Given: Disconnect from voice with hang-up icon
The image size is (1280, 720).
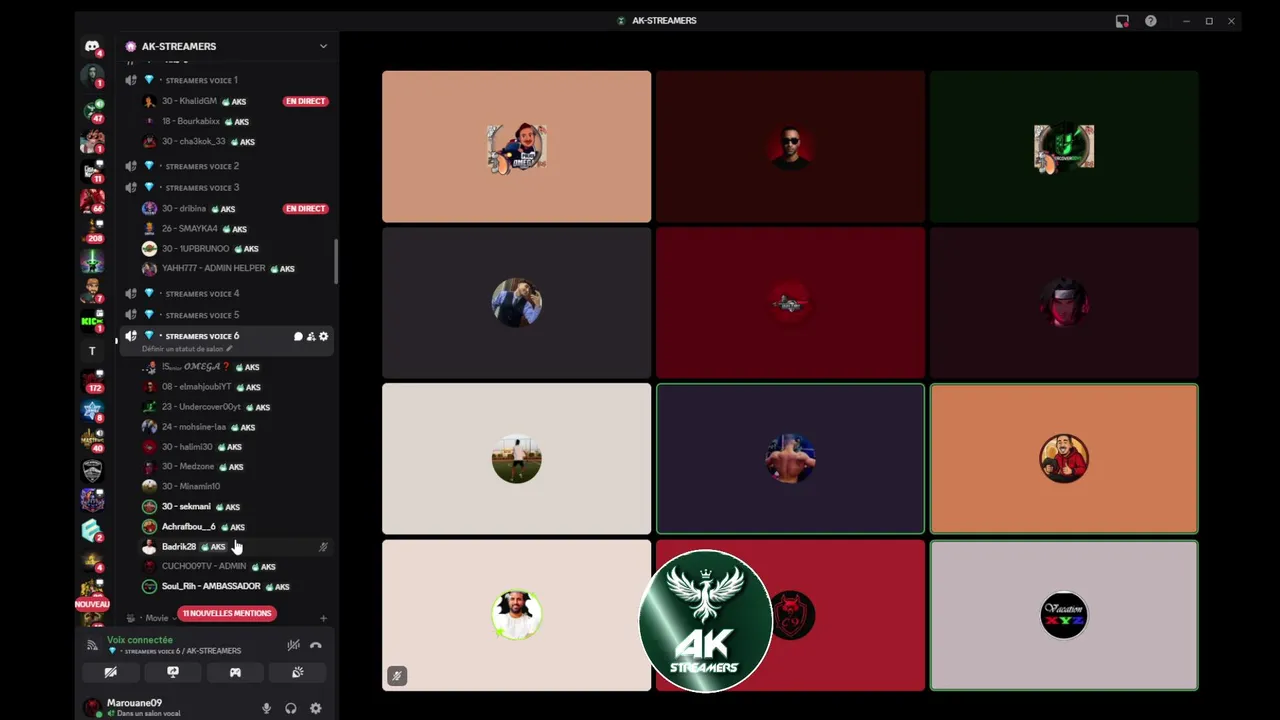Looking at the screenshot, I should tap(316, 645).
